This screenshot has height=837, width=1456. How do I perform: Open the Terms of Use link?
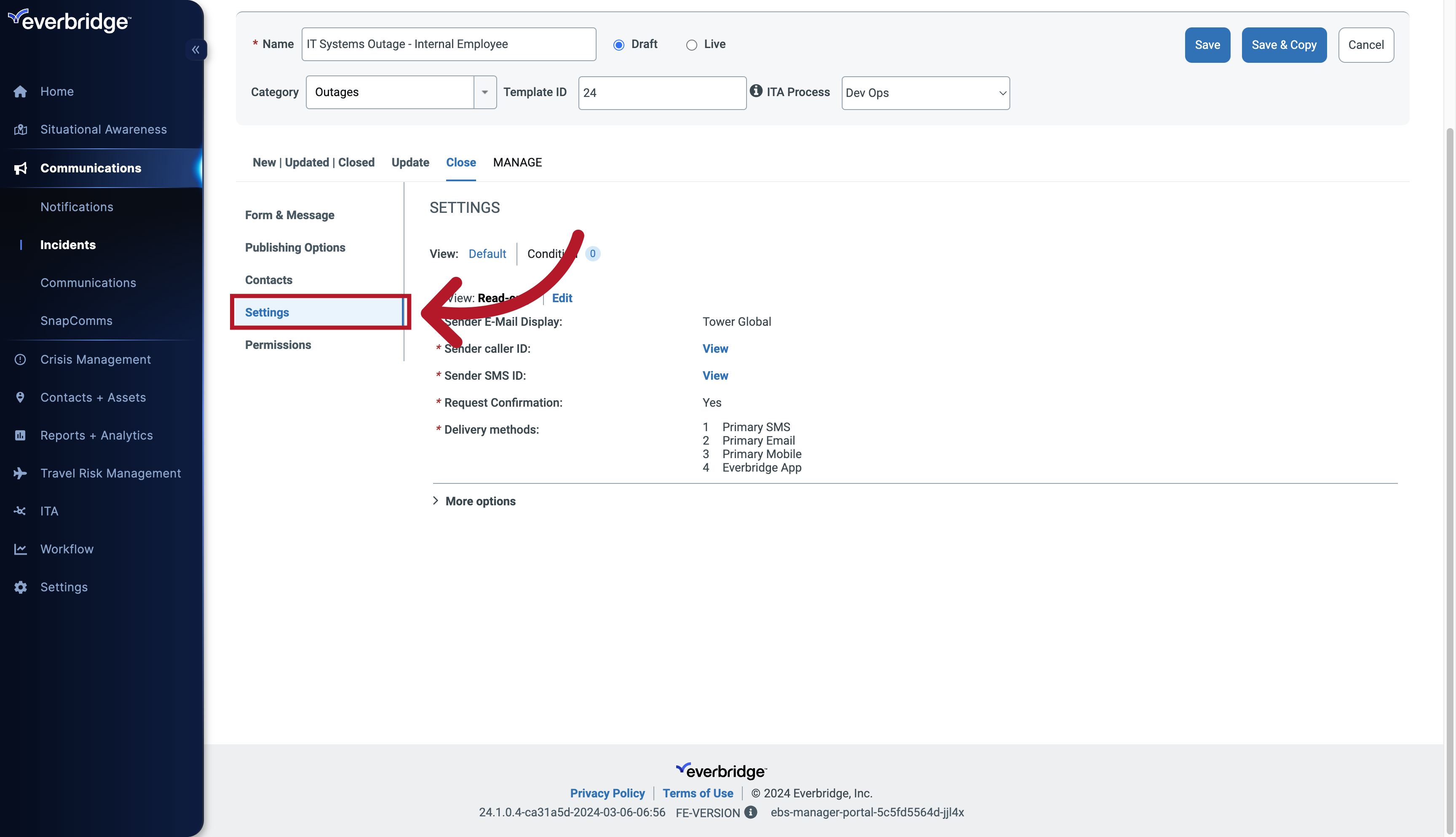pos(698,793)
